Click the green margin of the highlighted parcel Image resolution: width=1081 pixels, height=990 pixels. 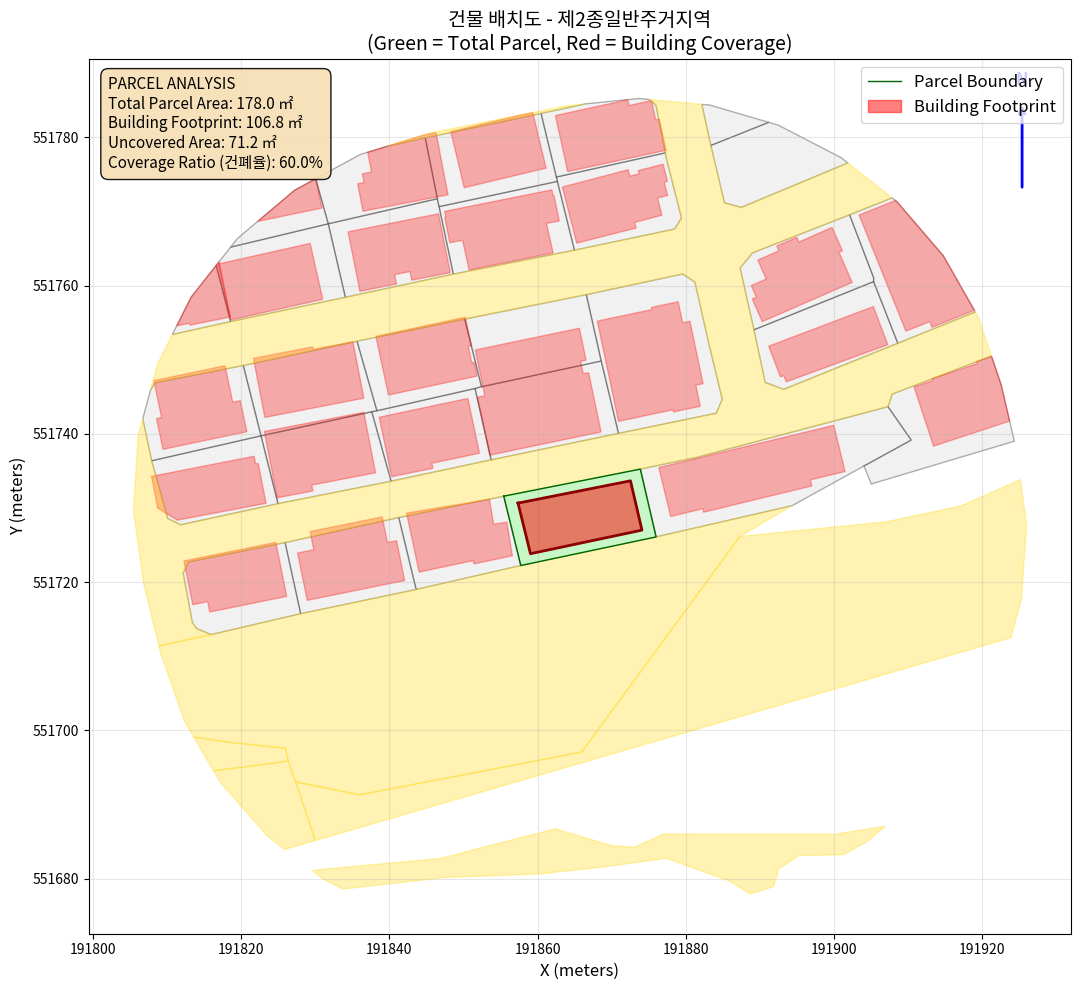coord(513,529)
